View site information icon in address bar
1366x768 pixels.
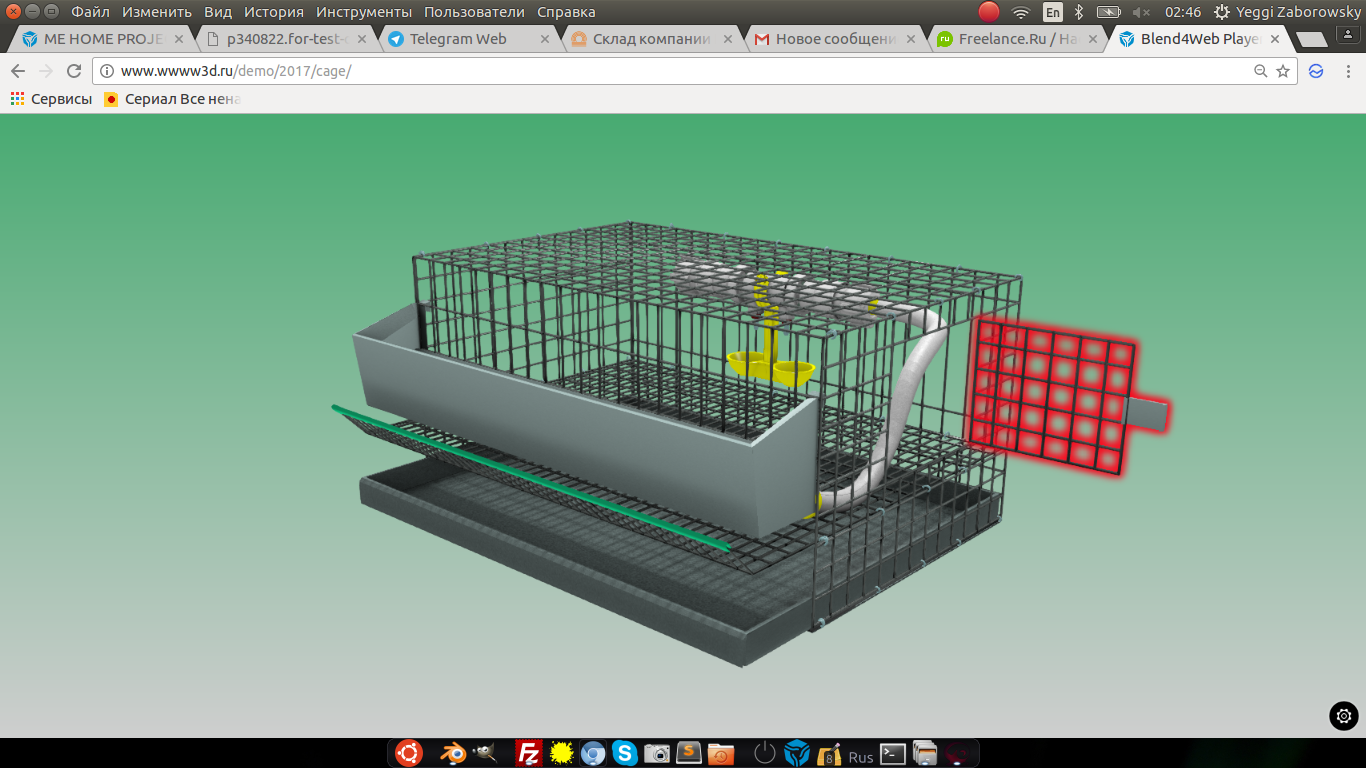[107, 71]
